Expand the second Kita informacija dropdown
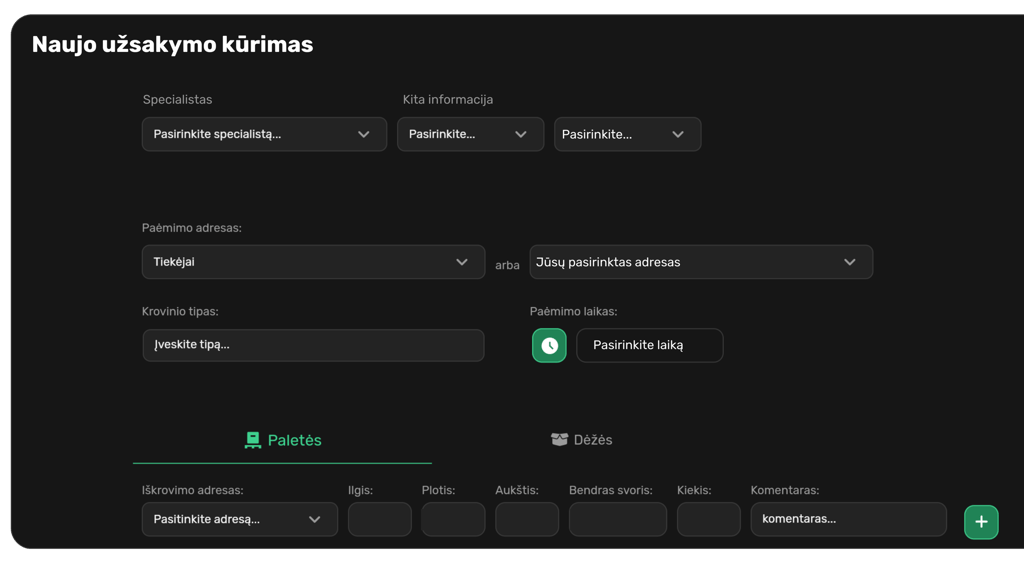The image size is (1024, 578). click(627, 135)
